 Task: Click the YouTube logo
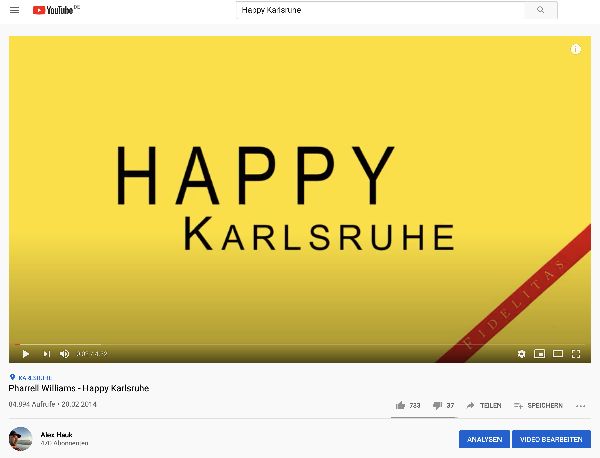pos(56,10)
